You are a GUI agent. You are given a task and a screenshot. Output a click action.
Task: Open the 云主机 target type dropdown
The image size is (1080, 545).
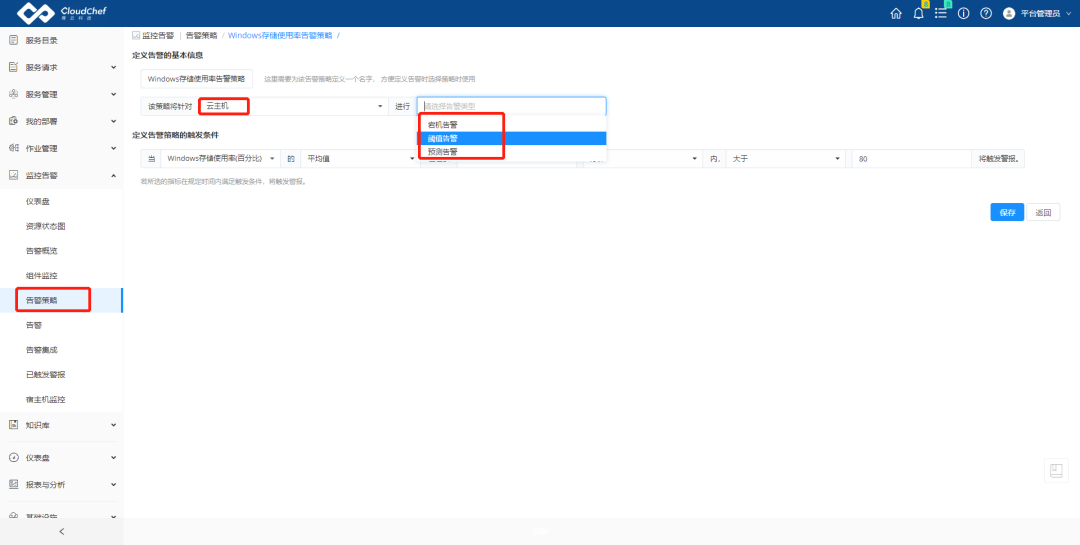[x=293, y=106]
